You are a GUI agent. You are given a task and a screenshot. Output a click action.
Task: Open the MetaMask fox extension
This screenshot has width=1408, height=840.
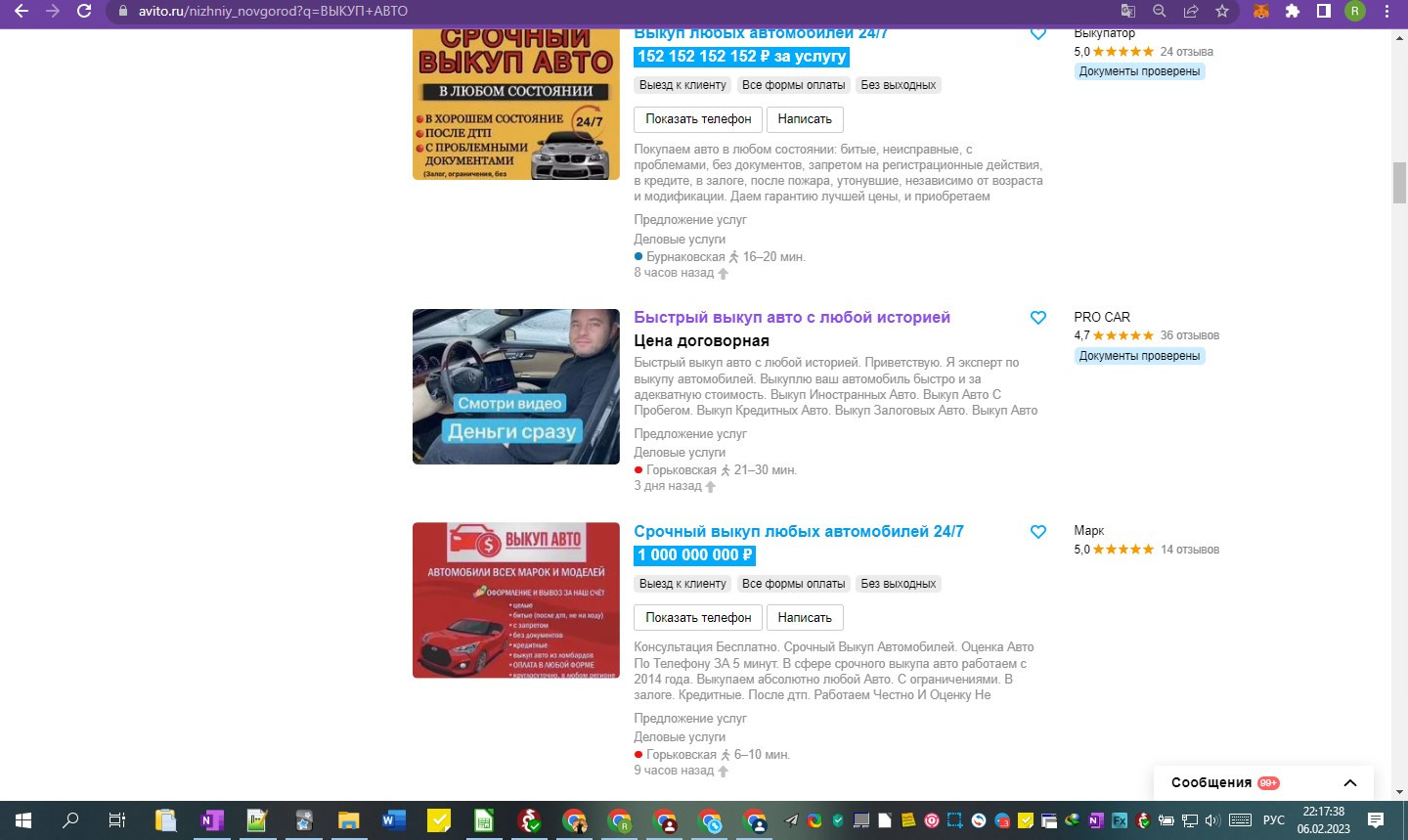1261,11
